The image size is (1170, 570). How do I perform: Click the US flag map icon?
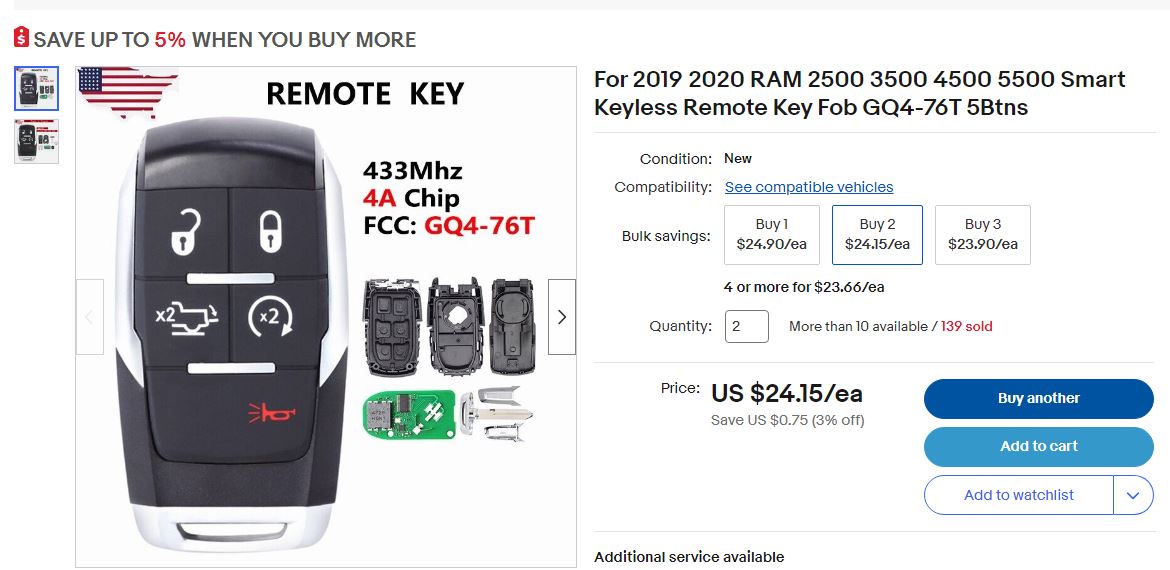pyautogui.click(x=125, y=92)
